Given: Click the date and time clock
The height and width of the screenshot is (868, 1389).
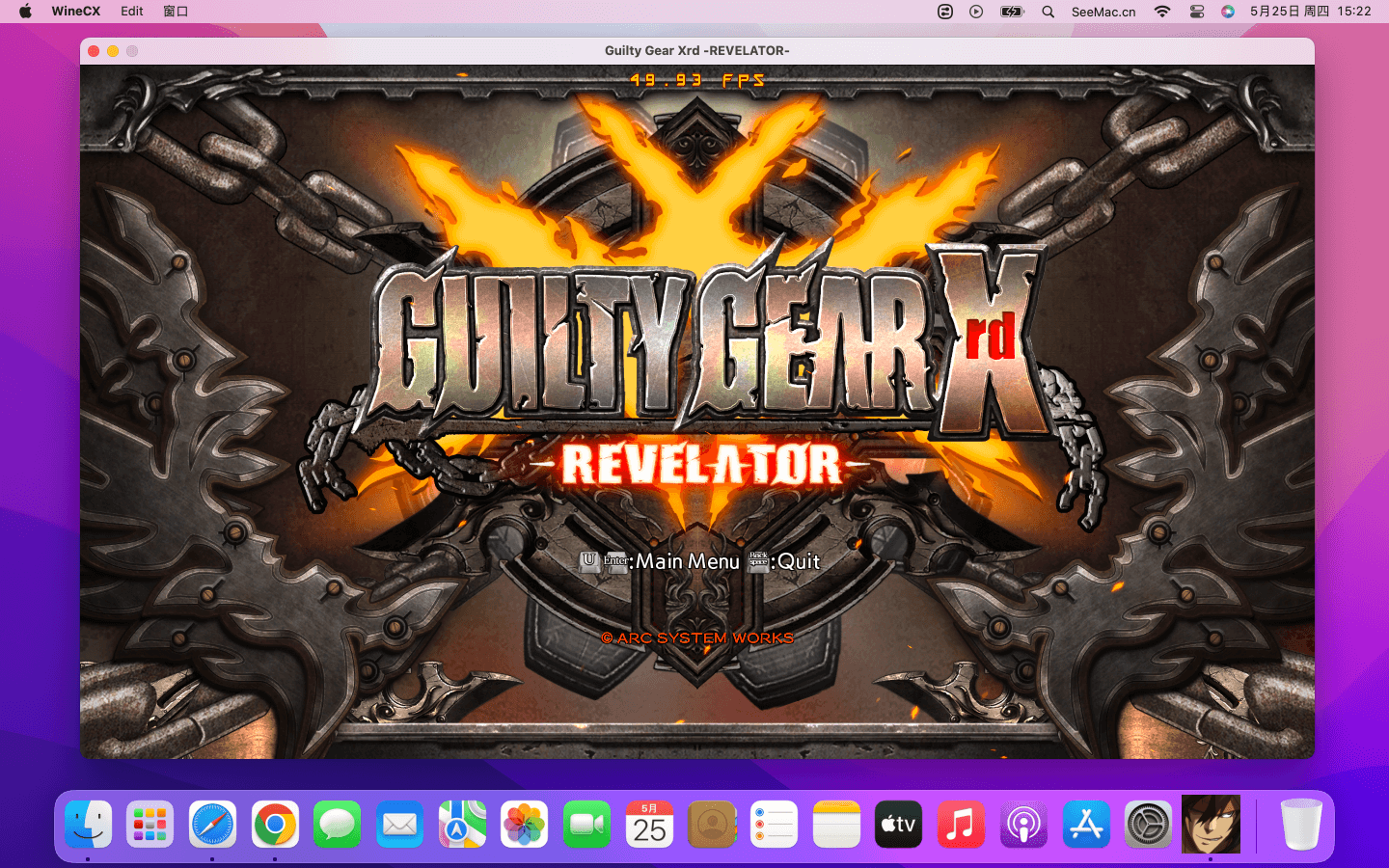Looking at the screenshot, I should [1310, 12].
